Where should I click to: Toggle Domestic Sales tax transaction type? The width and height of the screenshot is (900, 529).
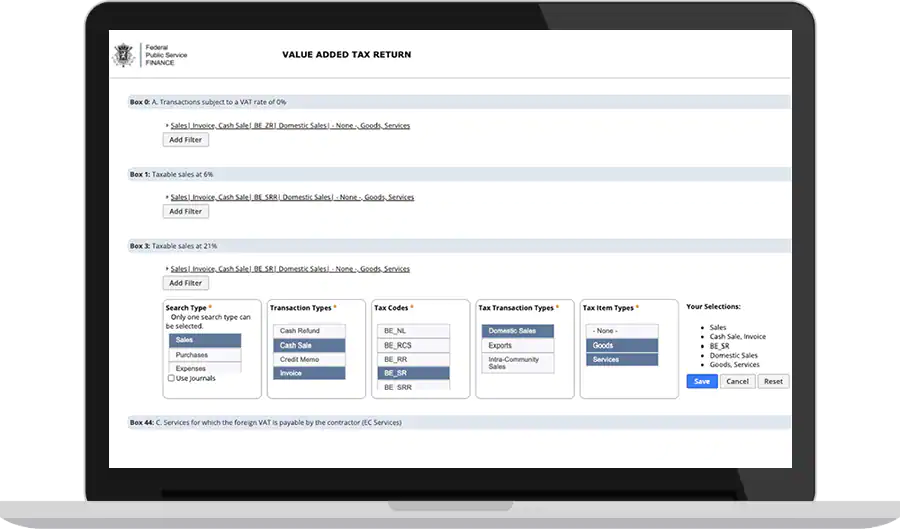518,331
